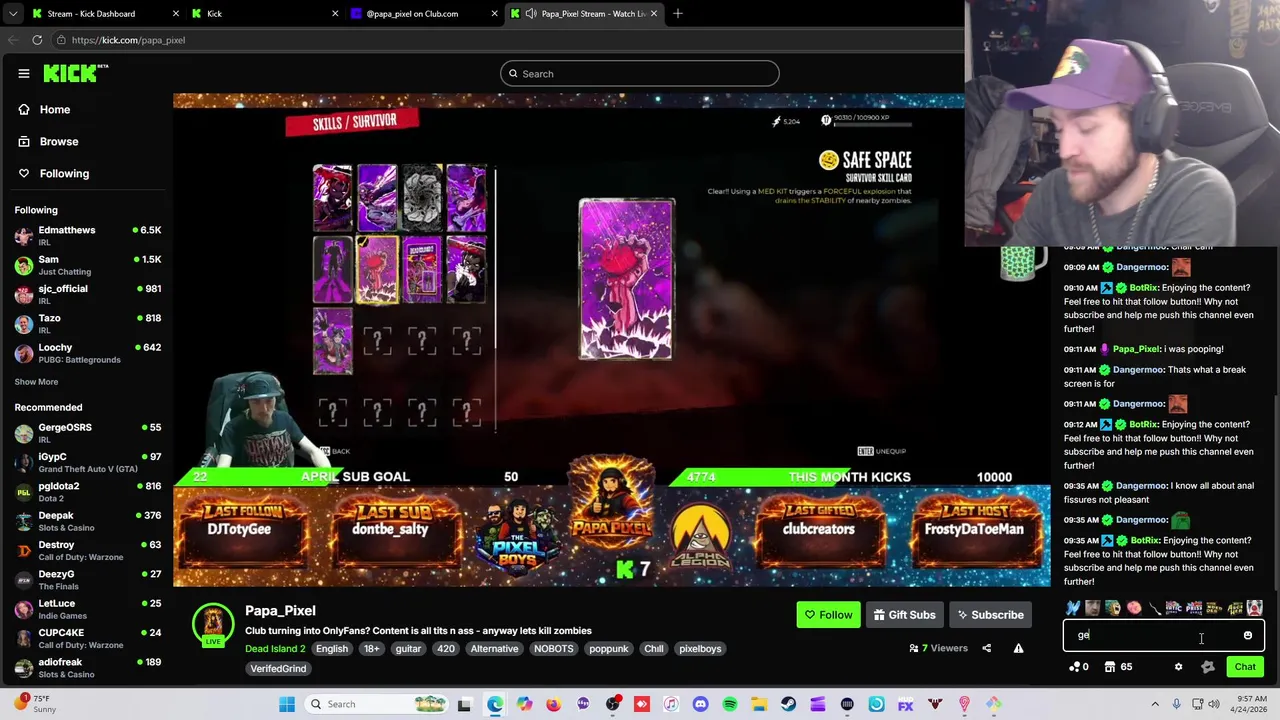
Task: Open CUPC4KE recommended channel
Action: [x=88, y=639]
